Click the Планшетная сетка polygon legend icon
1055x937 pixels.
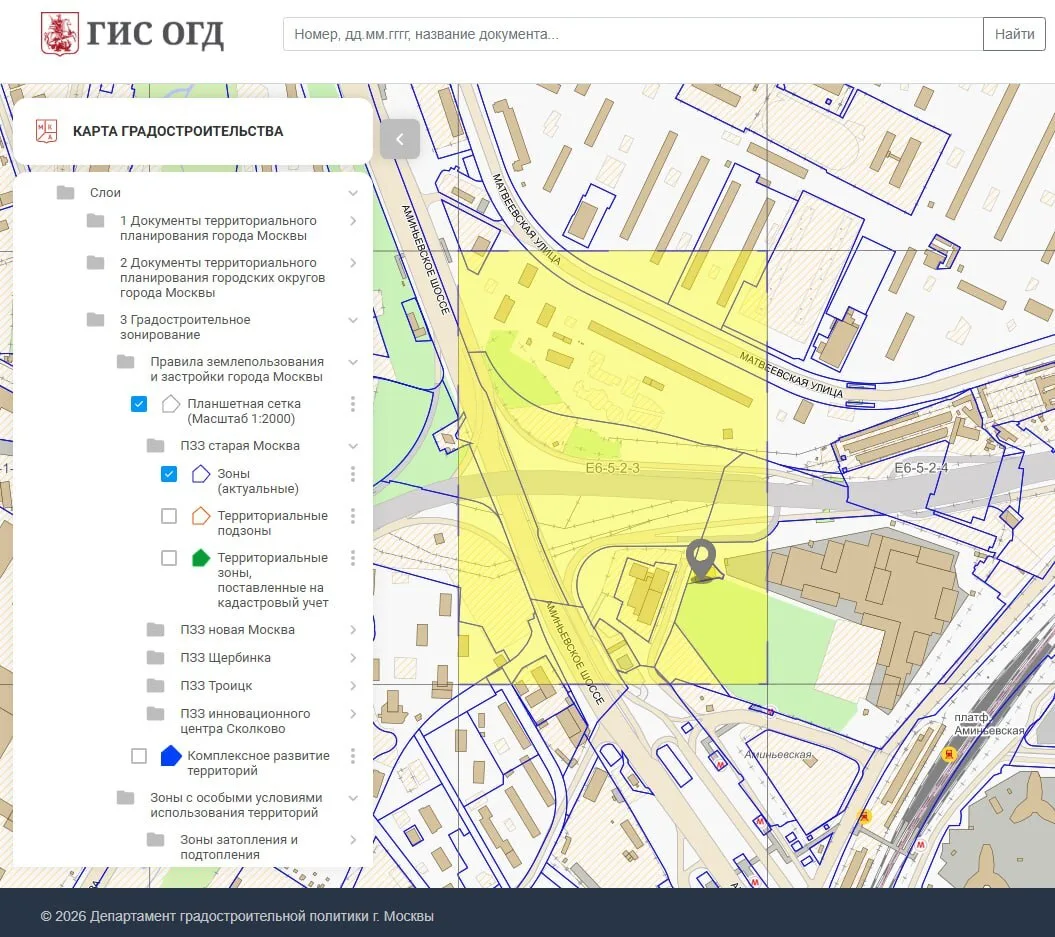[171, 404]
